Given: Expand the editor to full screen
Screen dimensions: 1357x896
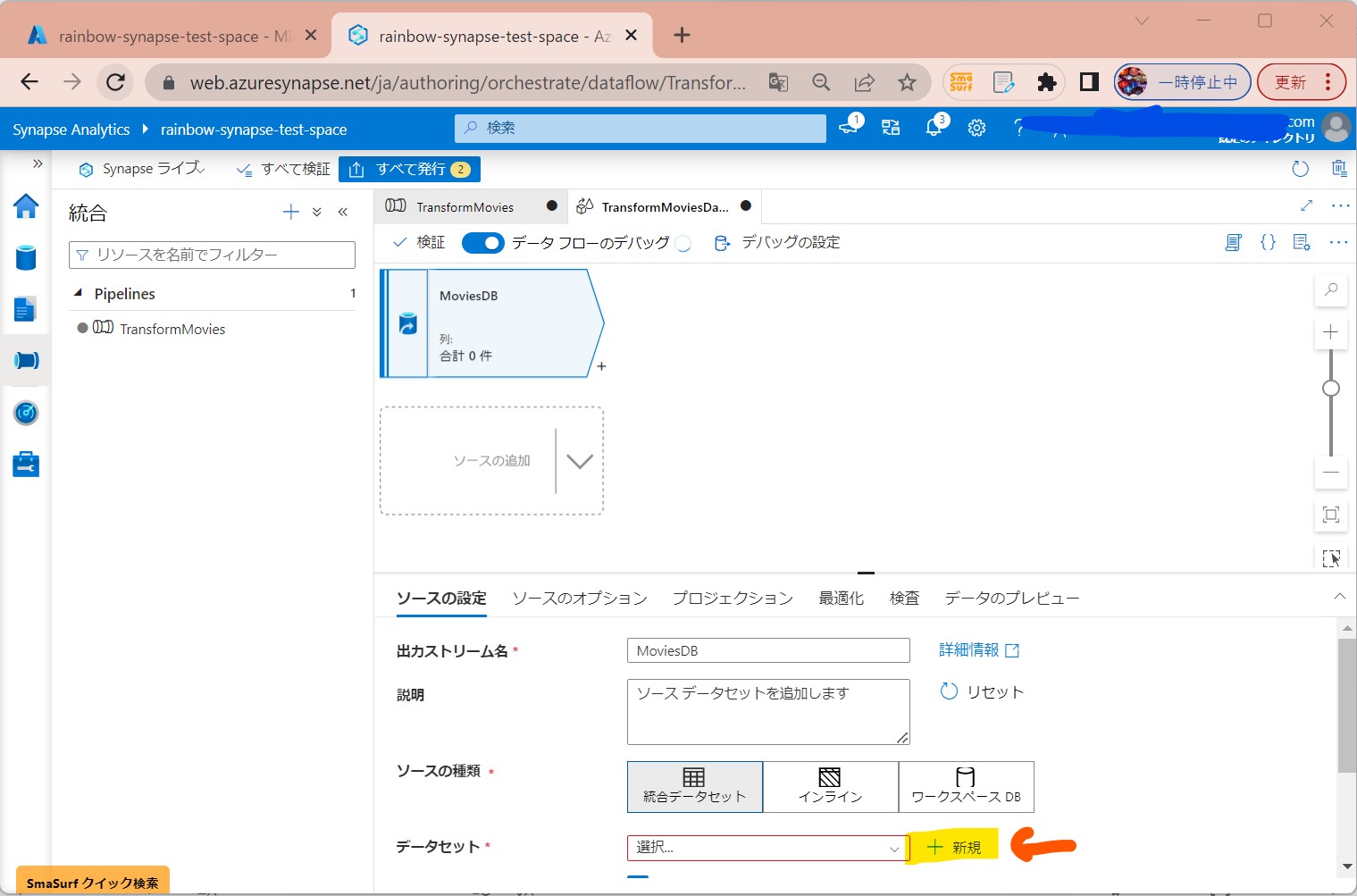Looking at the screenshot, I should (1306, 205).
